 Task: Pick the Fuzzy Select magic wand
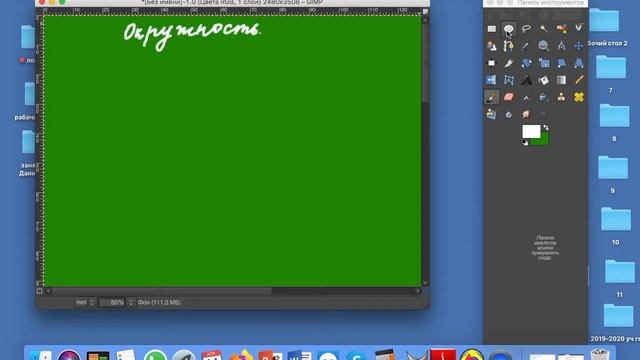point(544,29)
